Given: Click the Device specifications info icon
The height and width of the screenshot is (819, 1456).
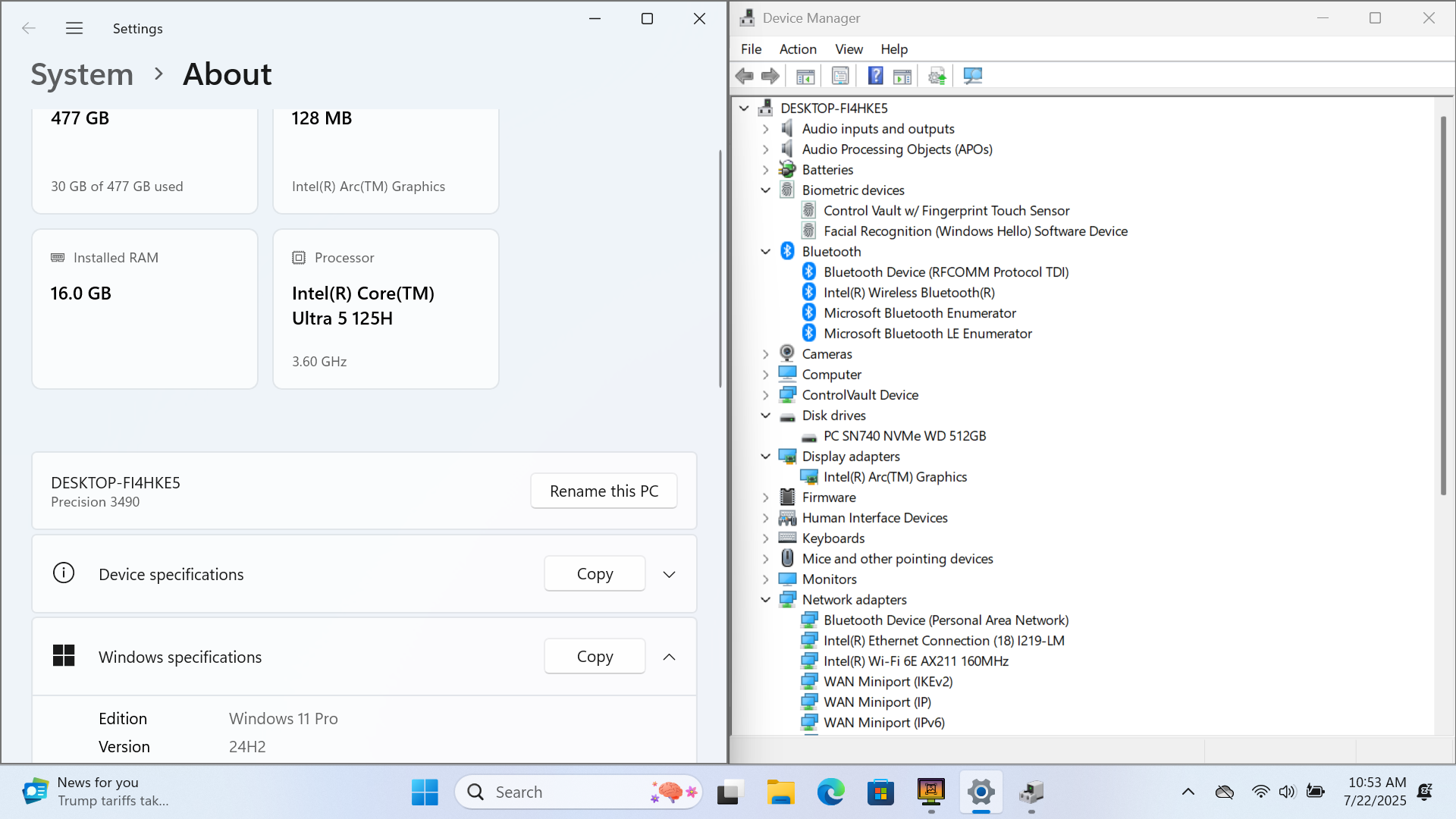Looking at the screenshot, I should pos(64,573).
